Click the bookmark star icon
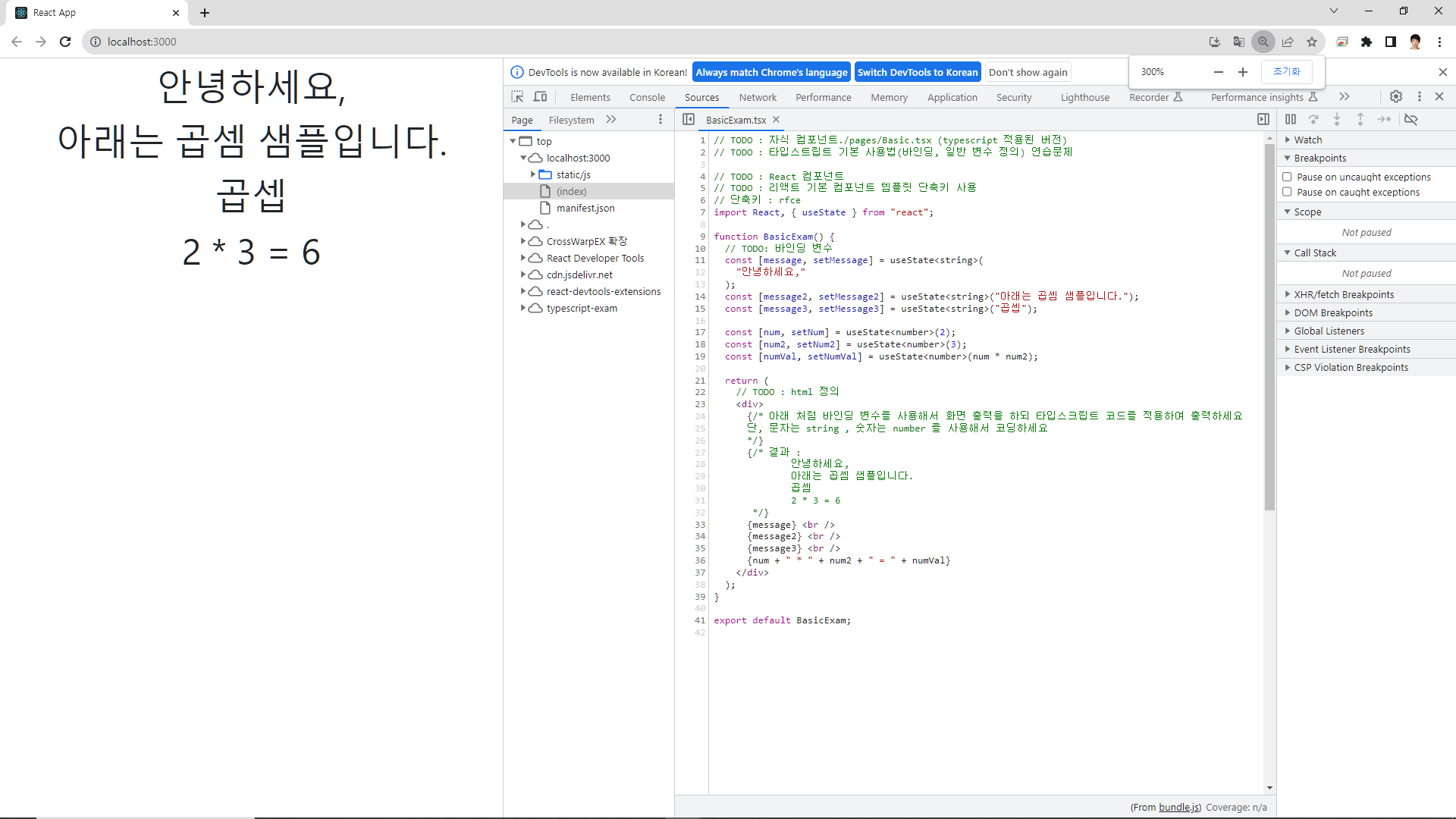Viewport: 1456px width, 819px height. coord(1312,42)
